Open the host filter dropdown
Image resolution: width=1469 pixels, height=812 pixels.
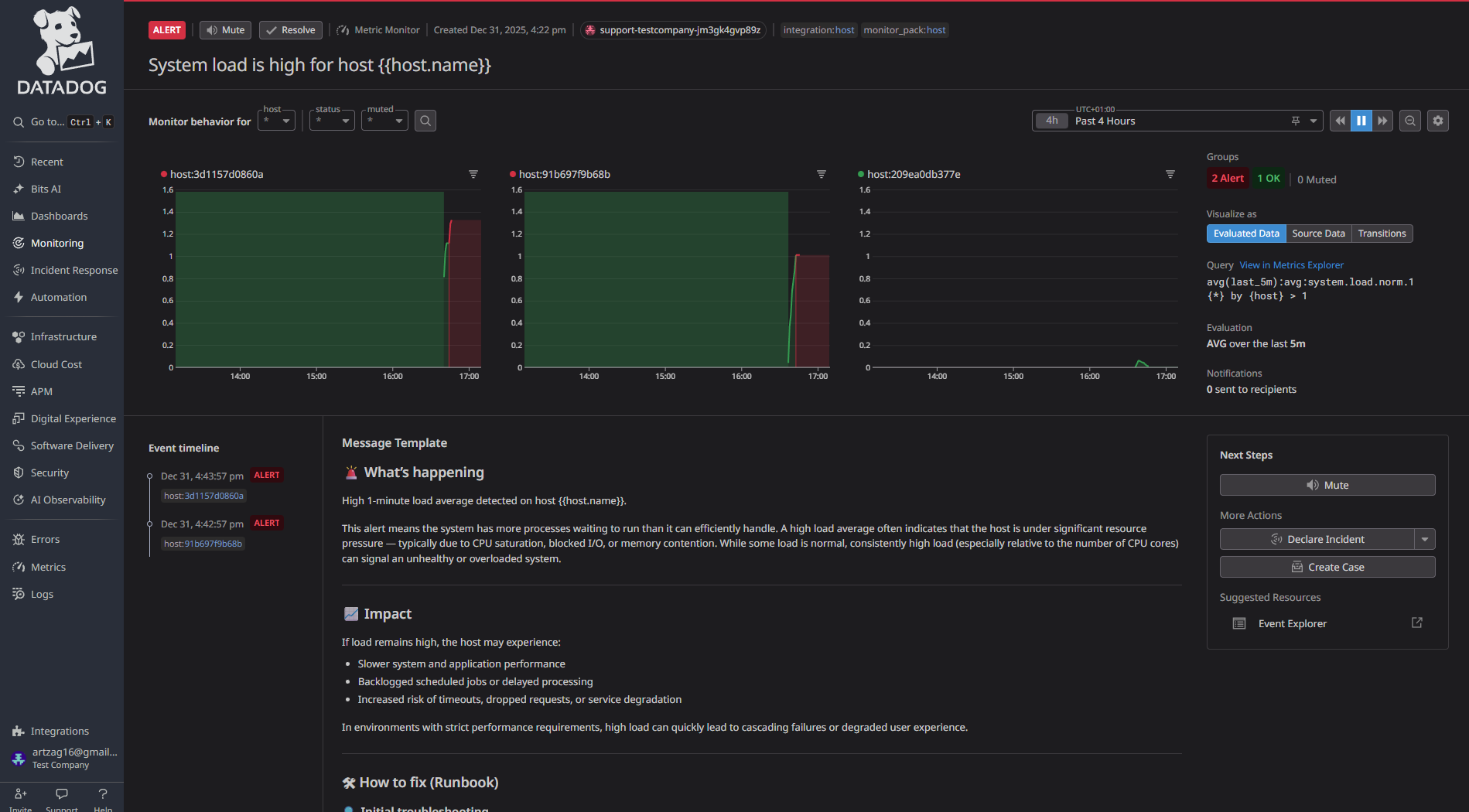point(277,121)
